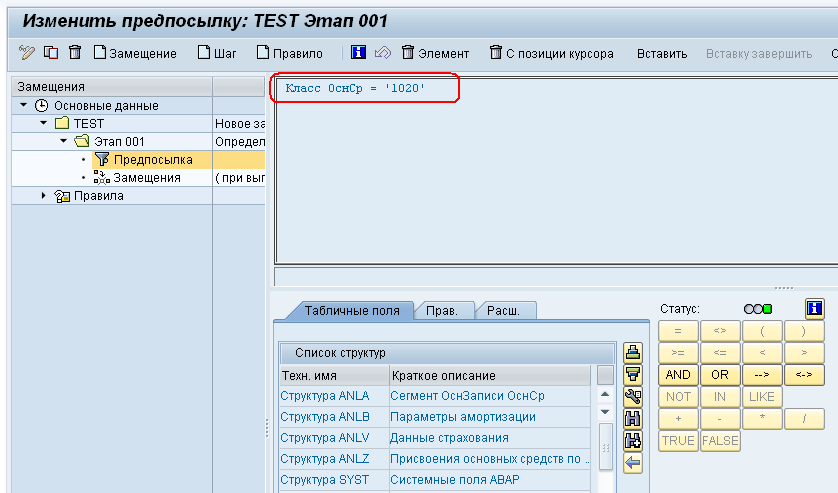Select Замещения item under Этап 001
This screenshot has height=493, width=838.
[x=146, y=178]
